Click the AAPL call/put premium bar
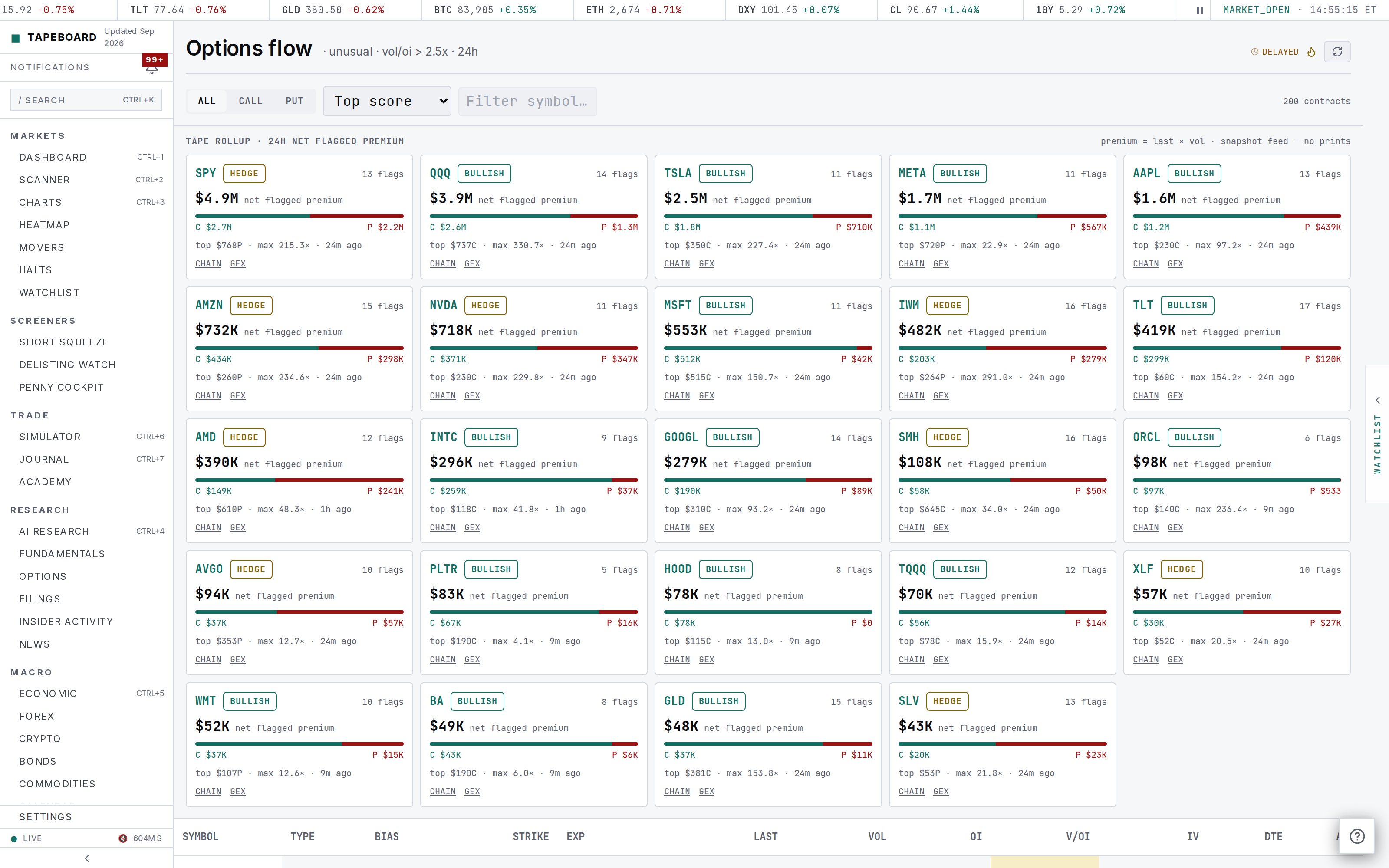 [x=1237, y=216]
